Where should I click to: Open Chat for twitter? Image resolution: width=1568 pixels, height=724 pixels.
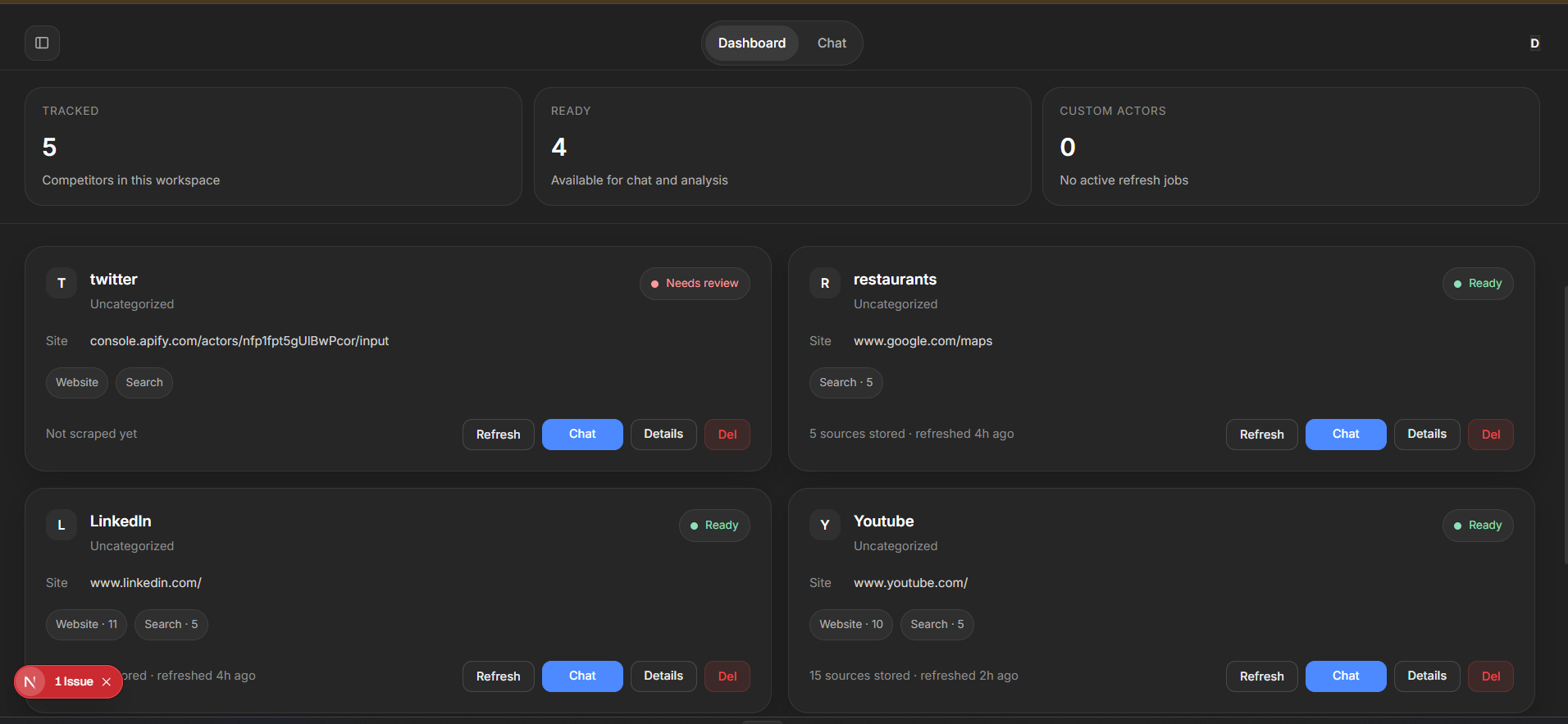pyautogui.click(x=582, y=435)
